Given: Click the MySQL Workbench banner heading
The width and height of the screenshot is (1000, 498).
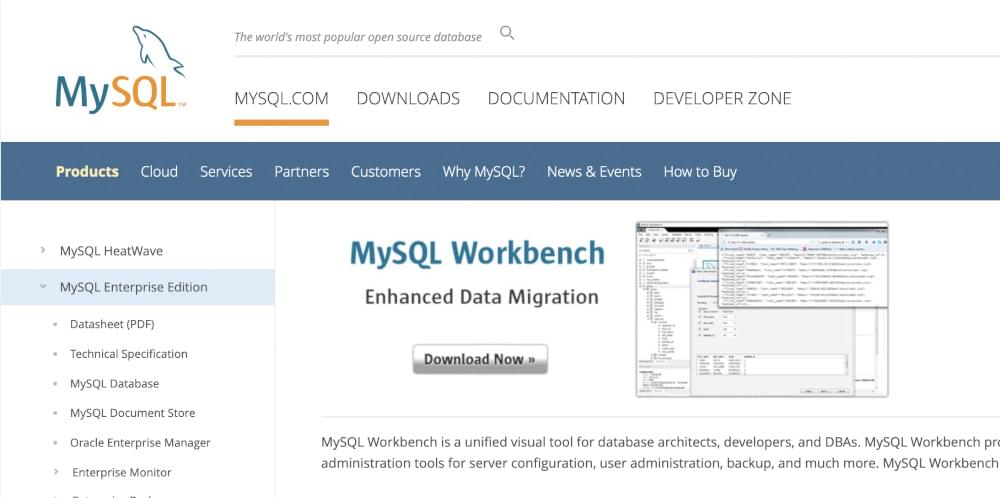Looking at the screenshot, I should (478, 253).
